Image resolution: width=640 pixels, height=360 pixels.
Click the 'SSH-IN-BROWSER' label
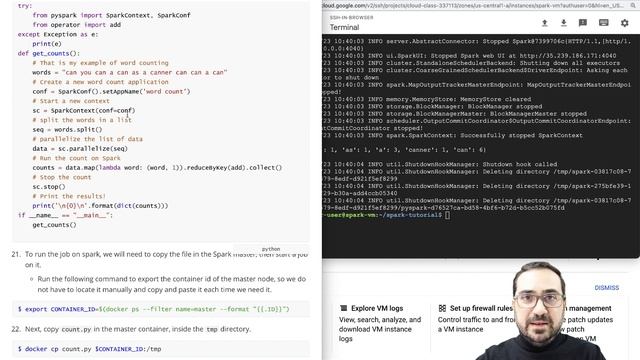click(x=351, y=18)
